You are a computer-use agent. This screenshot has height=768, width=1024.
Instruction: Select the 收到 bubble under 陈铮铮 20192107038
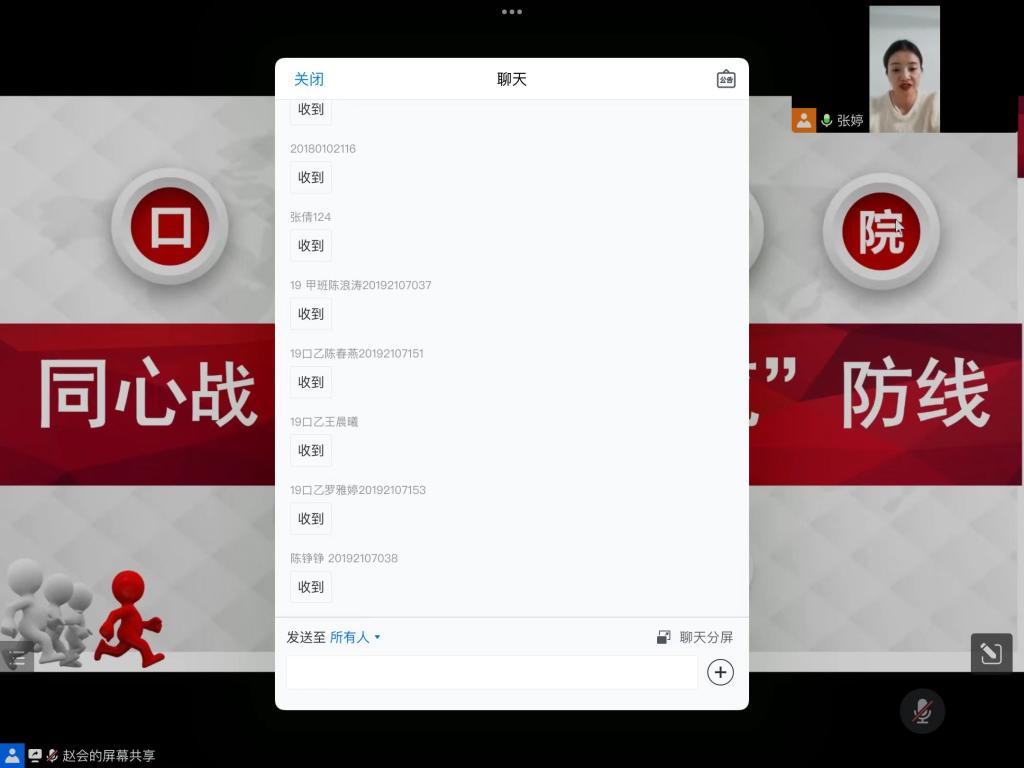tap(311, 587)
